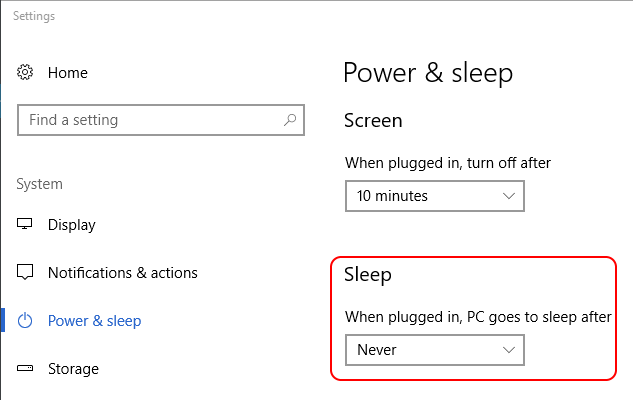This screenshot has width=633, height=400.
Task: Focus the Find a setting box
Action: click(x=161, y=120)
